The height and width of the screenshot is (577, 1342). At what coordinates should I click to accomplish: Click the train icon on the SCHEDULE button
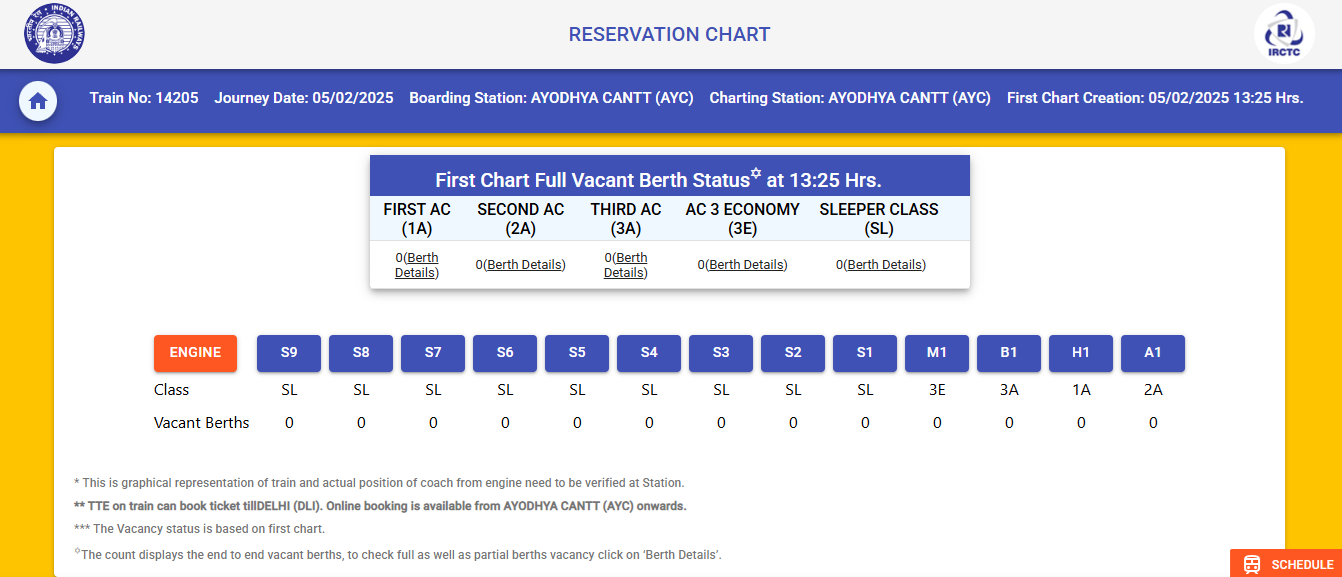pos(1251,564)
